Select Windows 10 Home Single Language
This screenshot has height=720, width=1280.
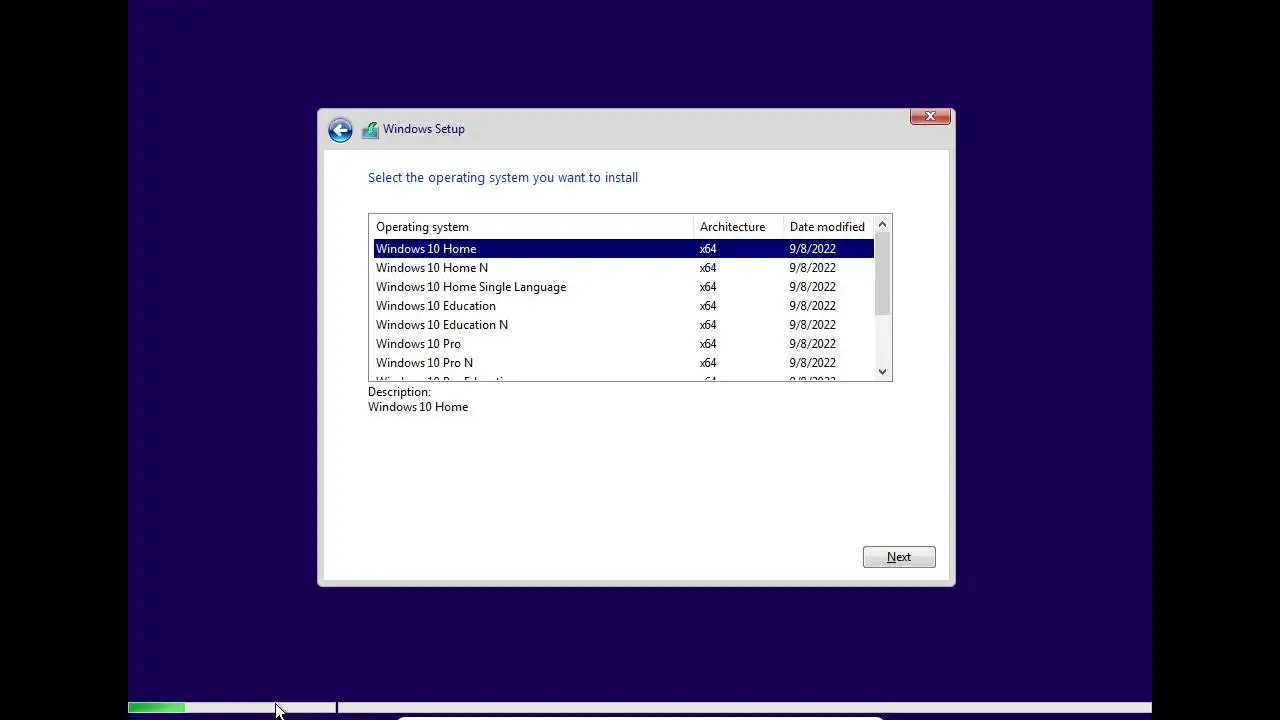tap(623, 287)
